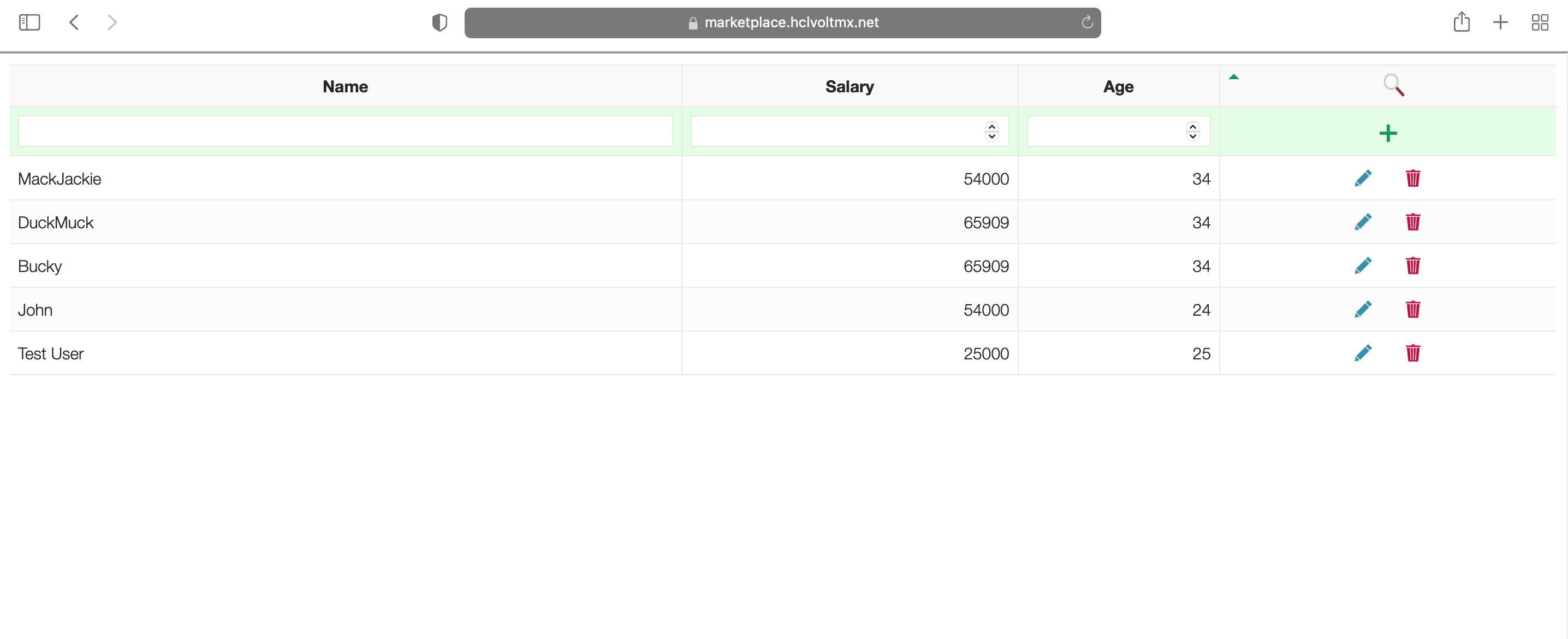Reload the marketplace page
Viewport: 1568px width, 639px height.
(1087, 22)
